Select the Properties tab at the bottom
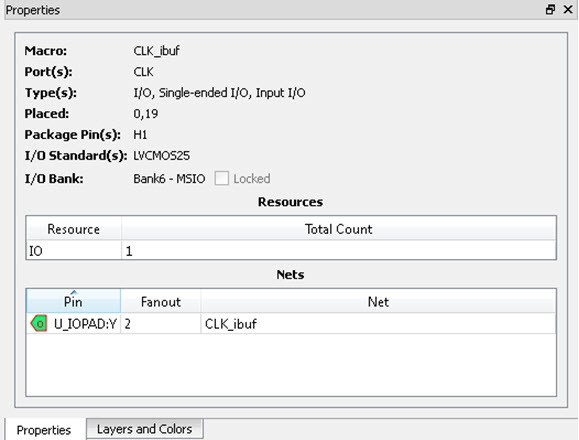Screen dimensions: 579x440 (44, 430)
